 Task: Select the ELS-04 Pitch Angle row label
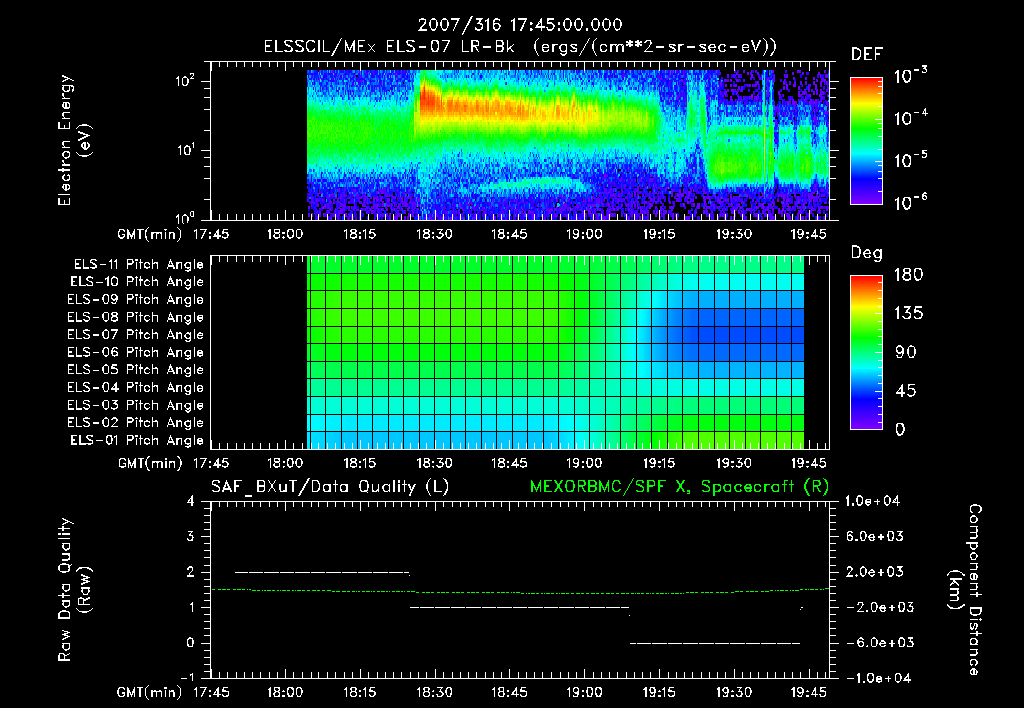[136, 388]
